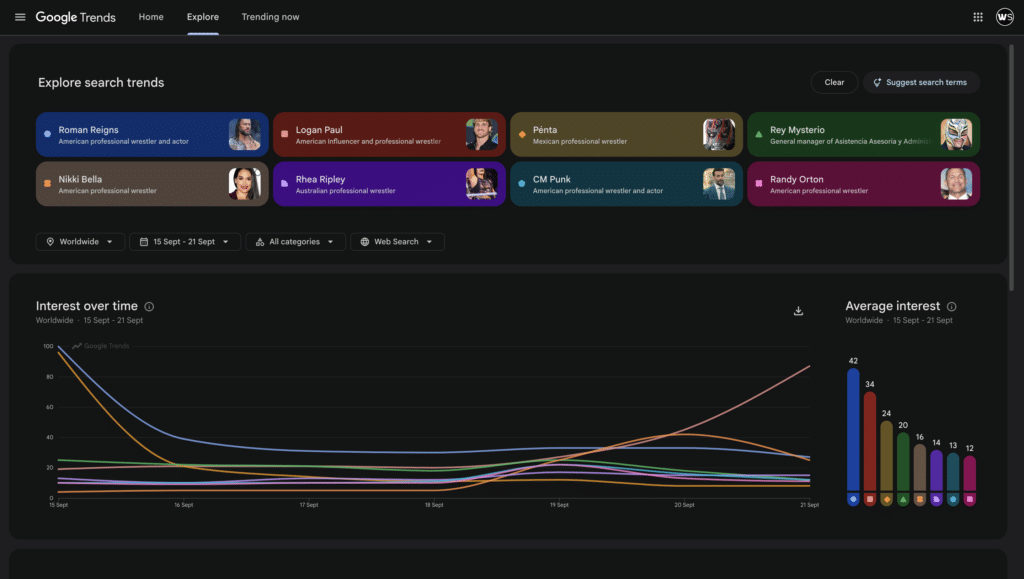Screen dimensions: 1024x579
Task: Click the 16 Sept axis label
Action: click(184, 505)
